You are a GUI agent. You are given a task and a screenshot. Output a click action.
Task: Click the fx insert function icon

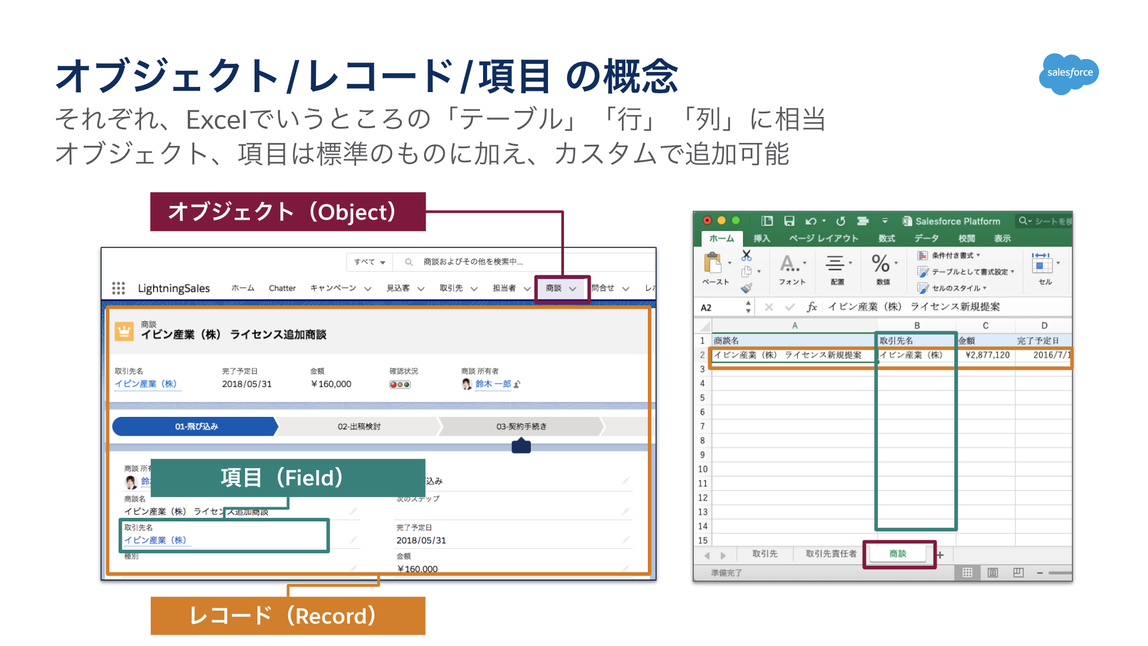click(x=811, y=307)
